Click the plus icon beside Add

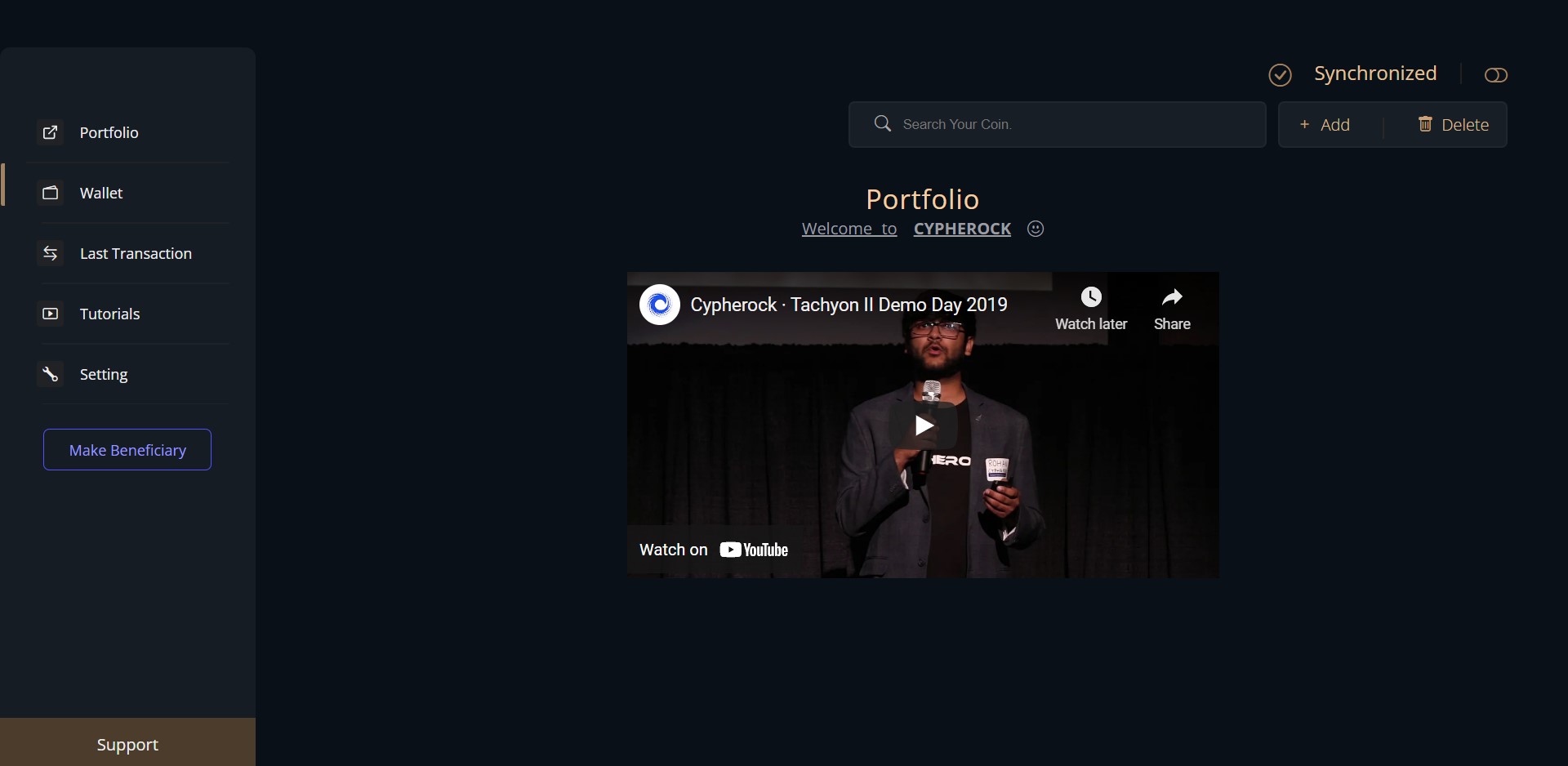coord(1304,124)
